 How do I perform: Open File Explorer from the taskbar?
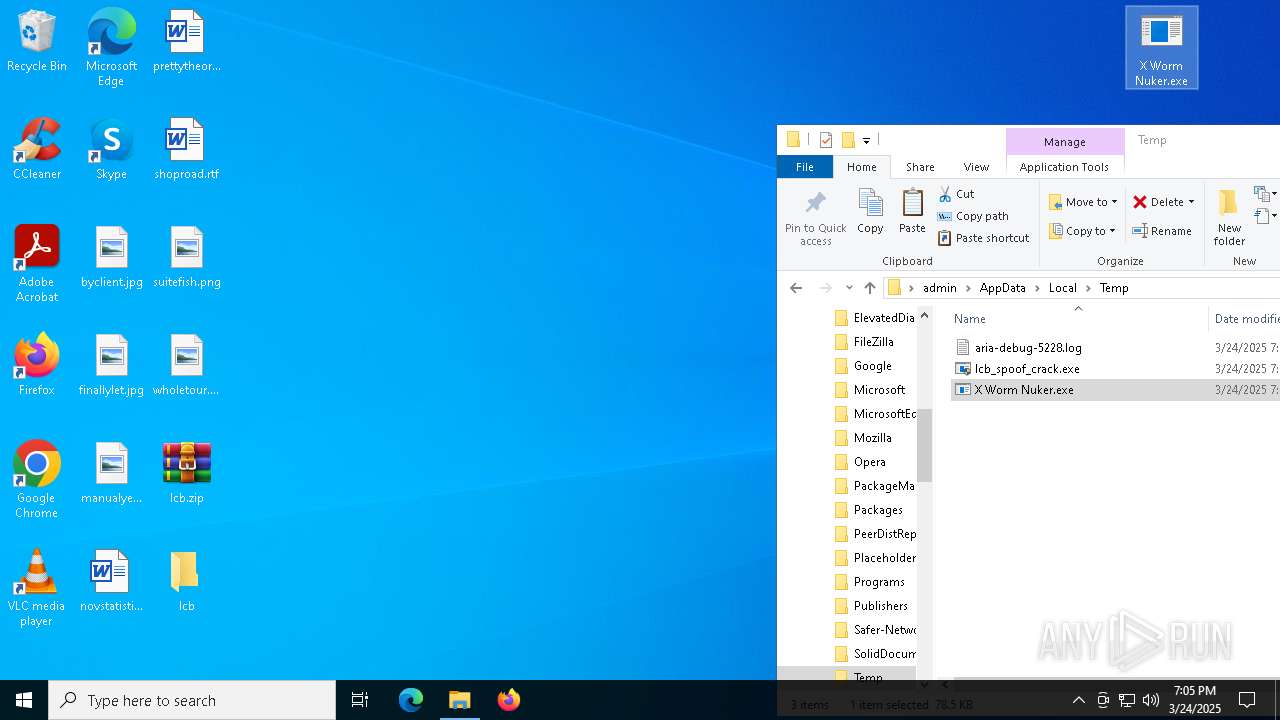tap(460, 700)
